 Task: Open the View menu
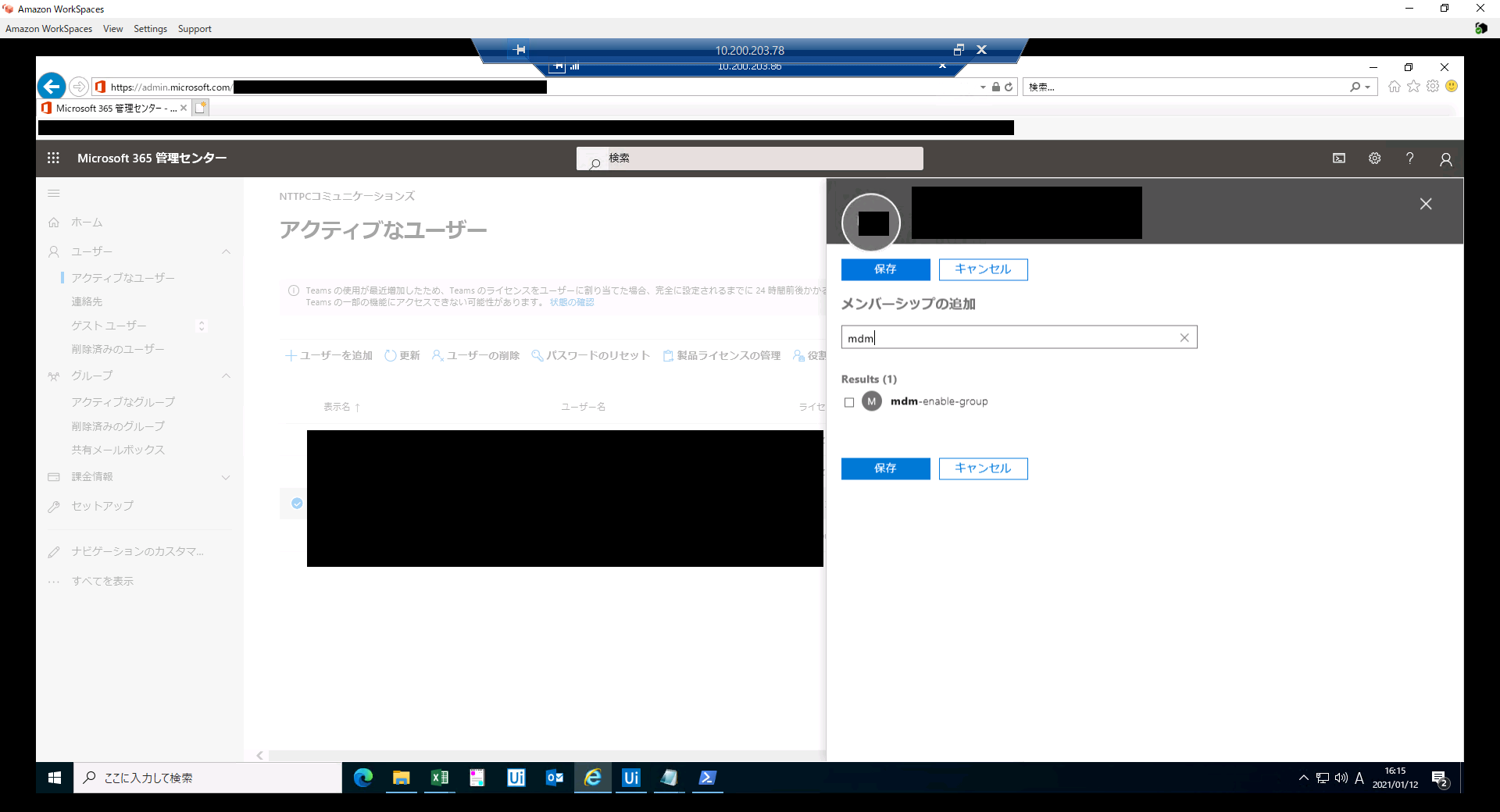112,29
